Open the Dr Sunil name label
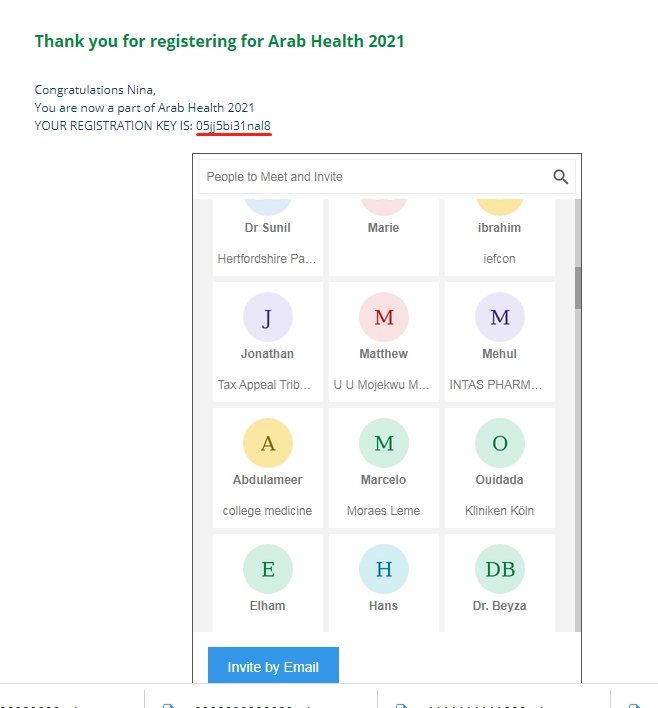The image size is (658, 708). tap(267, 228)
